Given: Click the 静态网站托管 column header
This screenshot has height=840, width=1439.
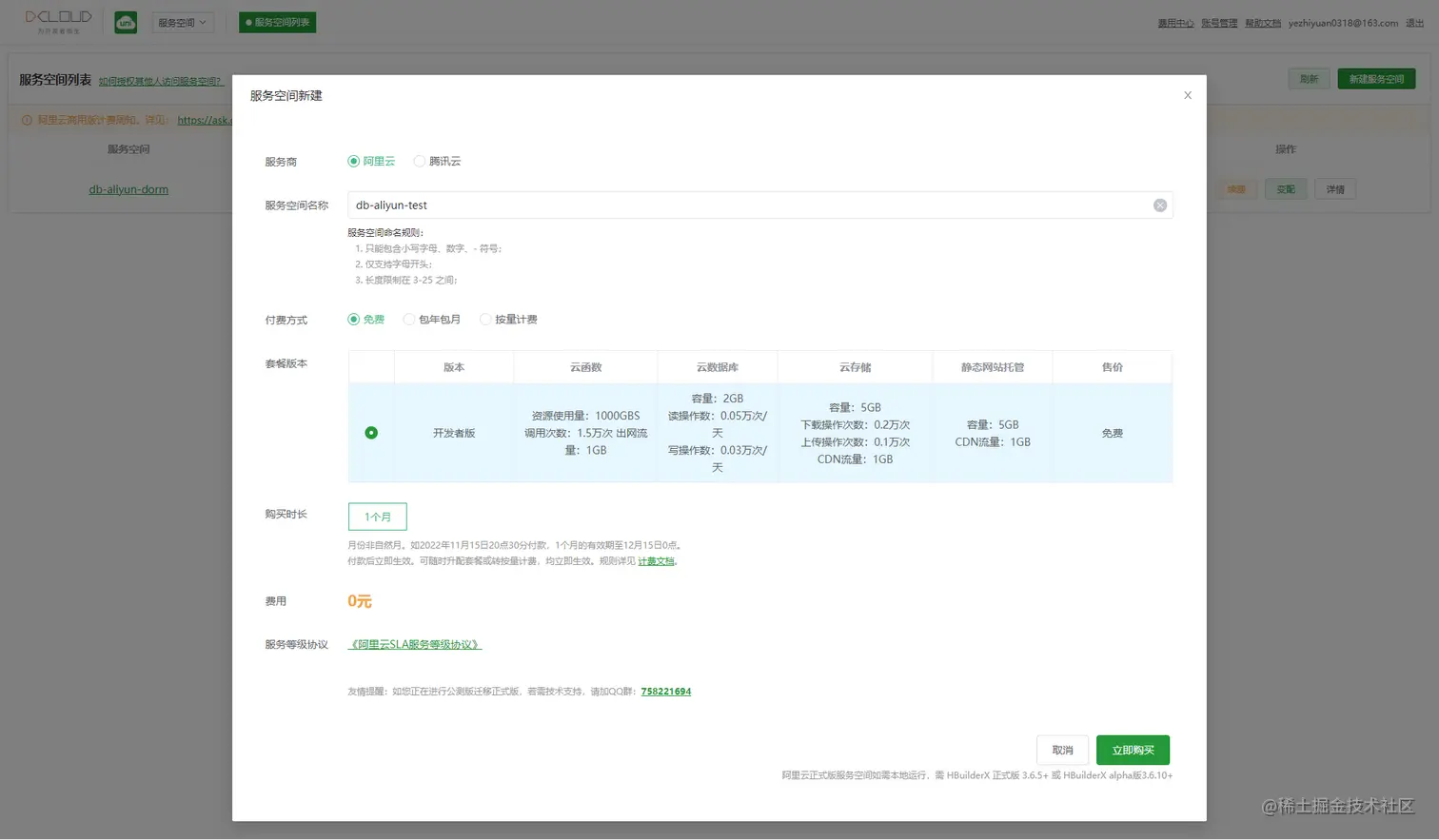Looking at the screenshot, I should [993, 367].
